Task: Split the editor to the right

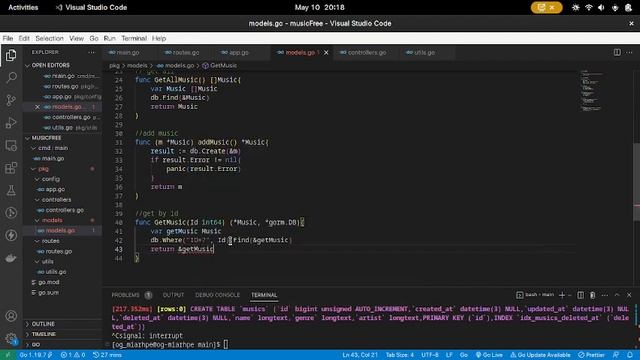Action: coord(617,52)
